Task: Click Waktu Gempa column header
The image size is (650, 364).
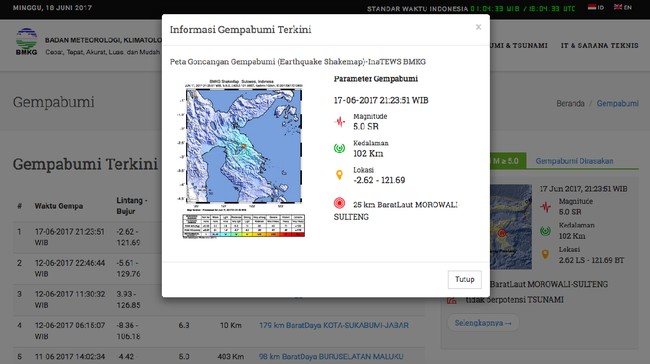Action: click(x=59, y=206)
